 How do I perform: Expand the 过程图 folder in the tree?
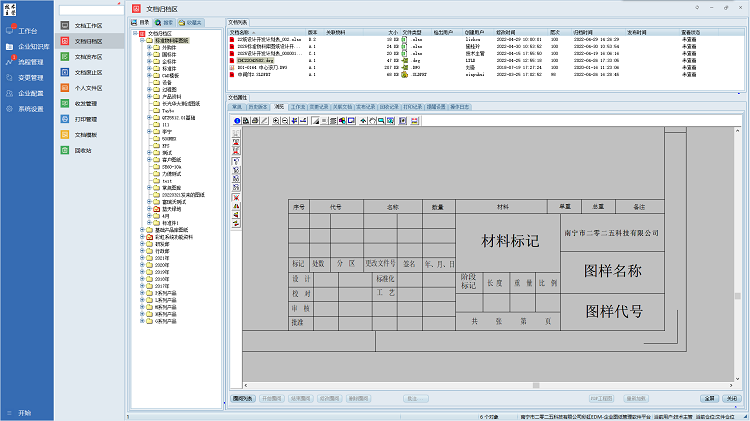(149, 89)
